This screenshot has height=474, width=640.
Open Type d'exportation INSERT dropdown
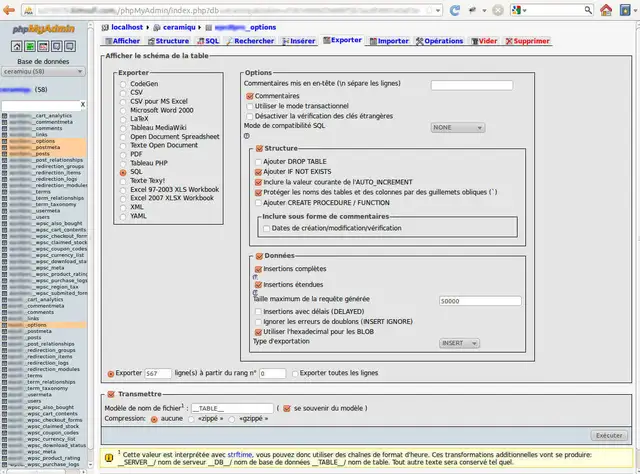pos(459,343)
